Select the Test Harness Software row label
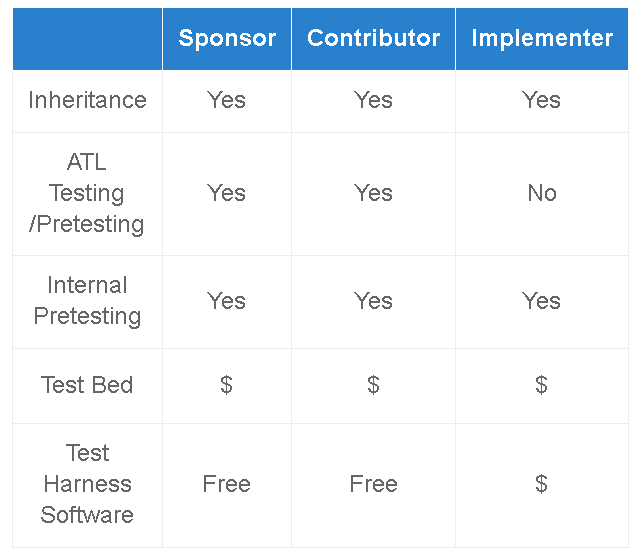The width and height of the screenshot is (641, 558). tap(87, 484)
